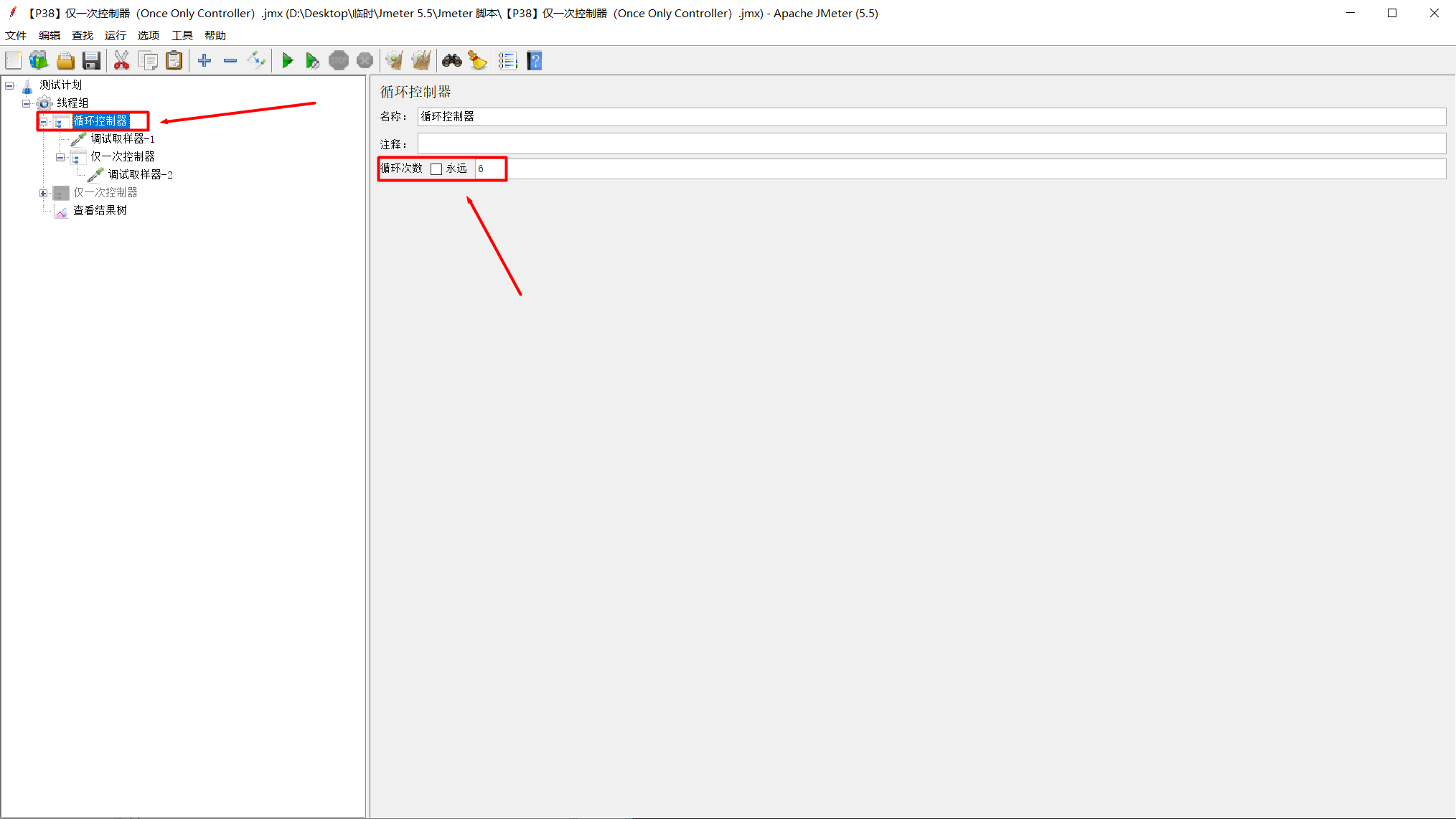
Task: Collapse the 循环控制器 tree node
Action: 44,121
